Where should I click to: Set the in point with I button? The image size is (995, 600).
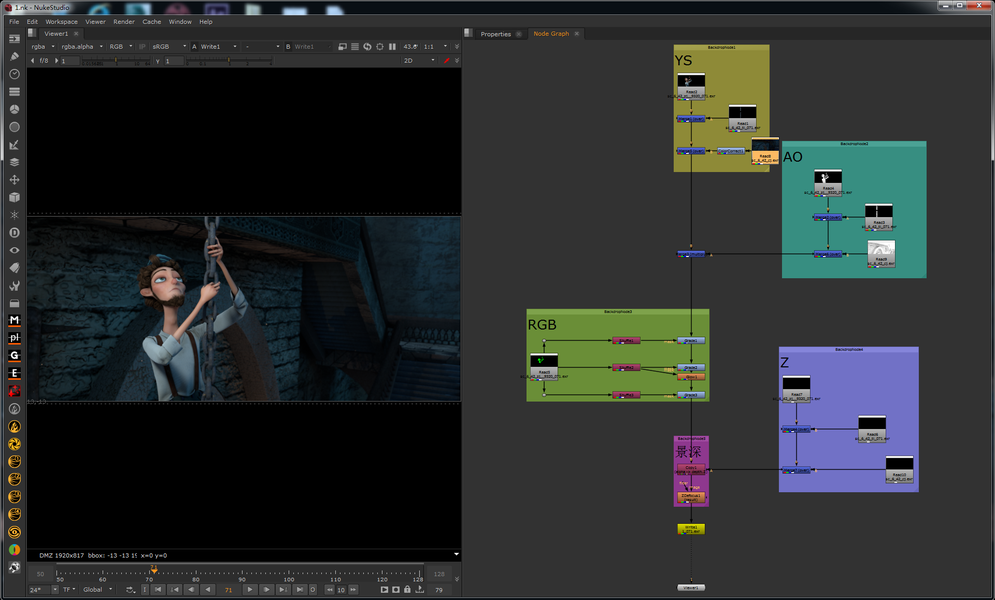[x=145, y=589]
